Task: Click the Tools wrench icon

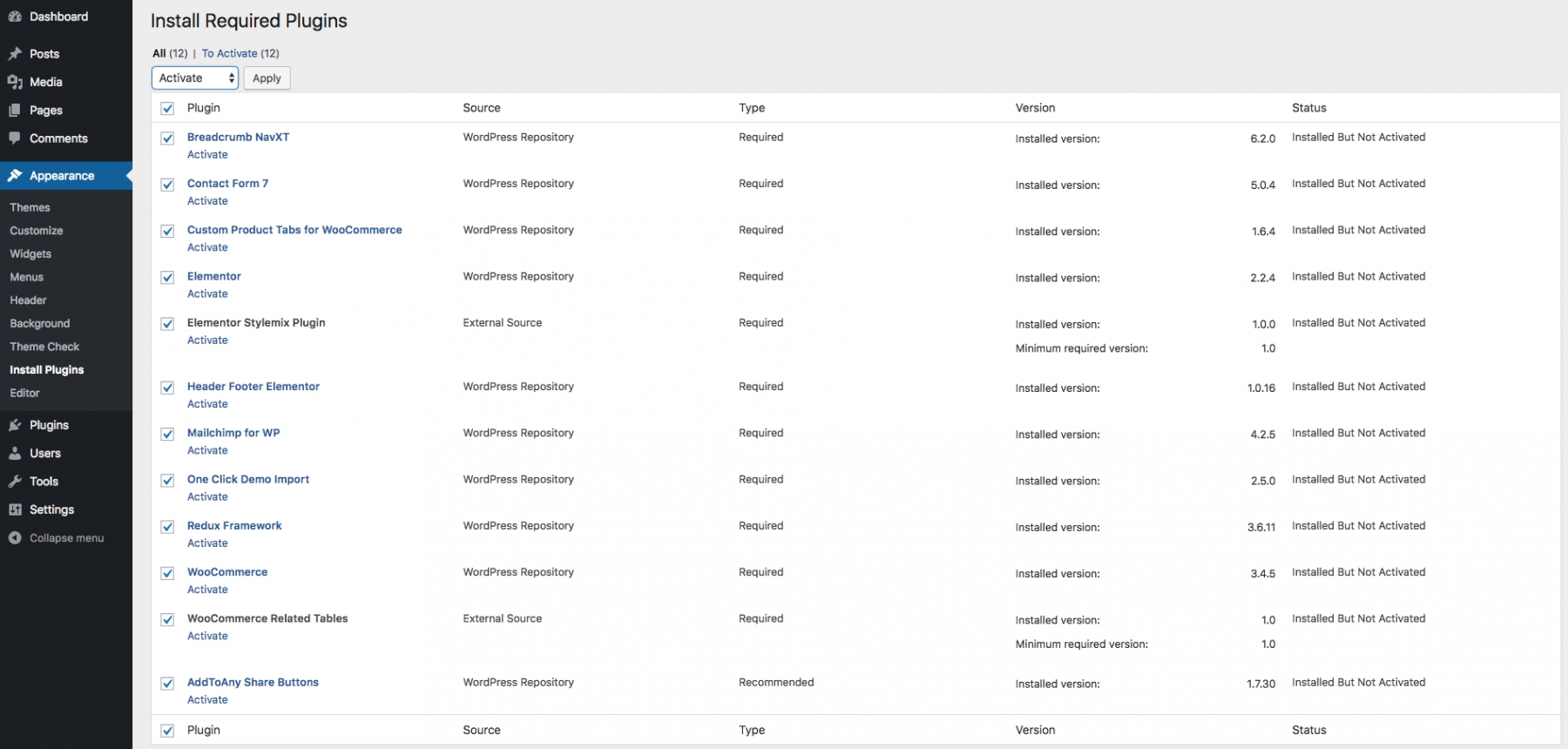Action: click(15, 482)
